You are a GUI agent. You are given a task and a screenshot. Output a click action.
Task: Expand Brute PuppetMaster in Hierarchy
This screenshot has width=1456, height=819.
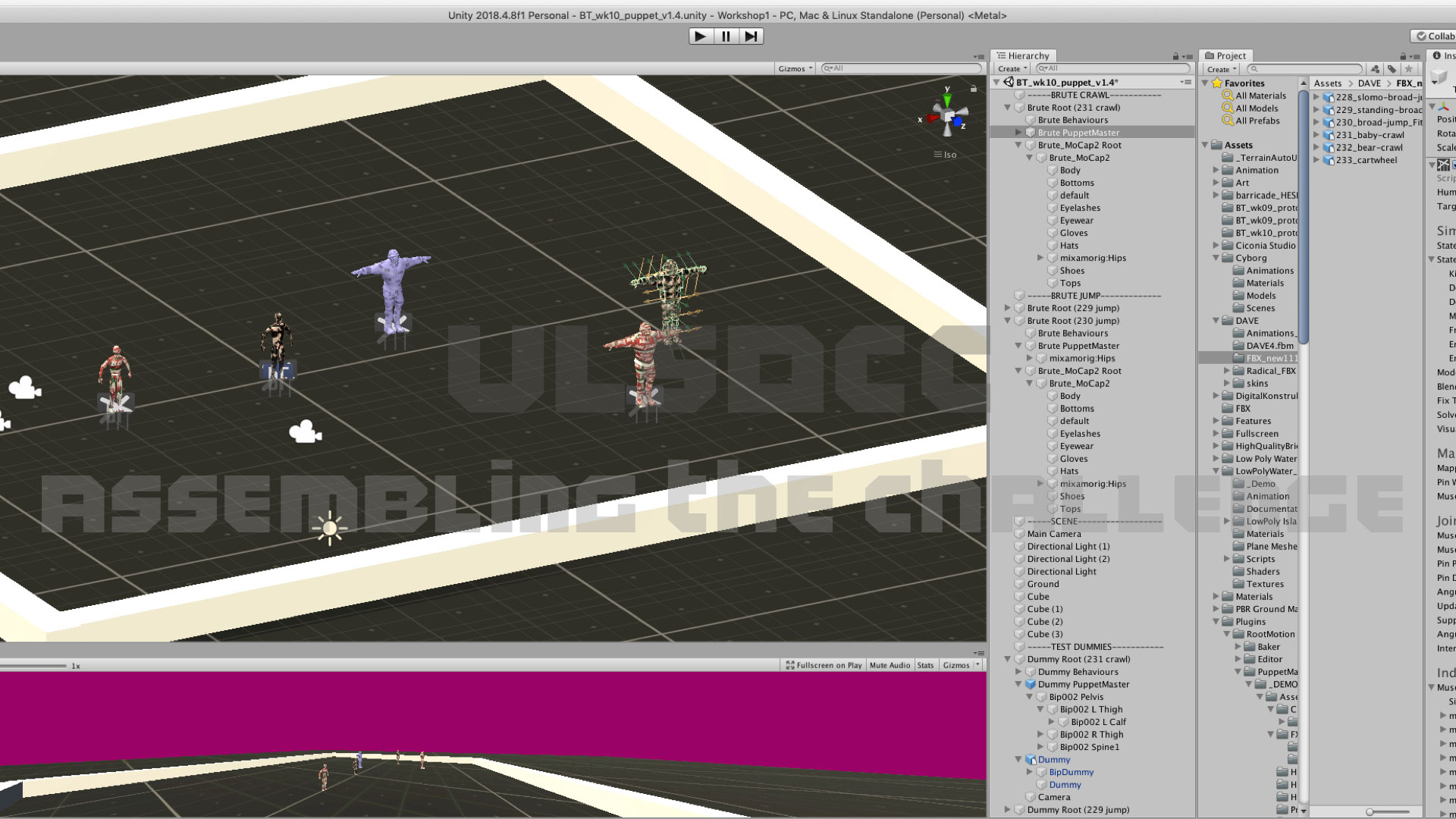click(x=1018, y=133)
